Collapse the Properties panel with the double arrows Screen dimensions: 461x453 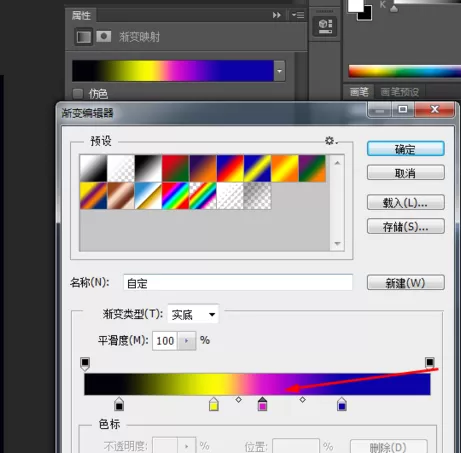(276, 15)
